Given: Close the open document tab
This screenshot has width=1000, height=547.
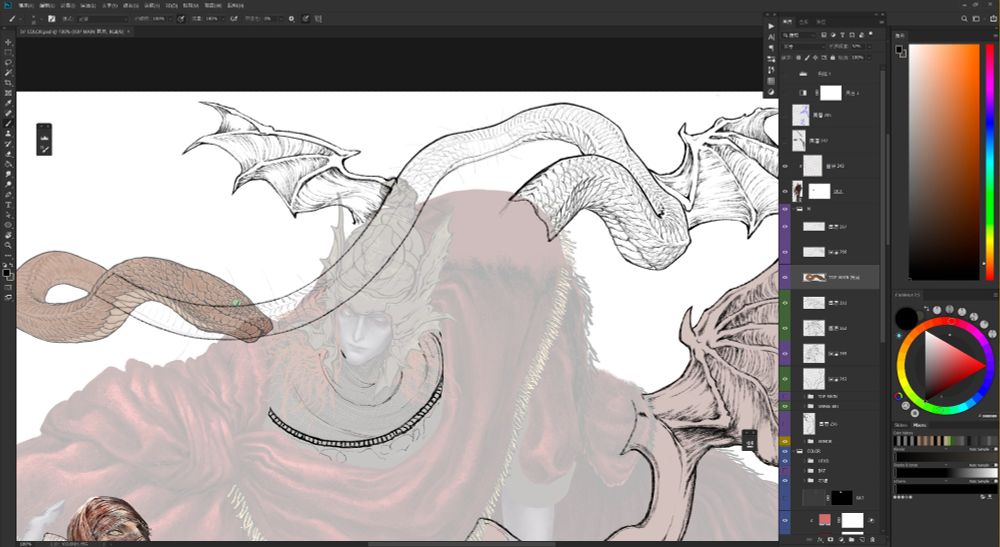Looking at the screenshot, I should coord(129,31).
